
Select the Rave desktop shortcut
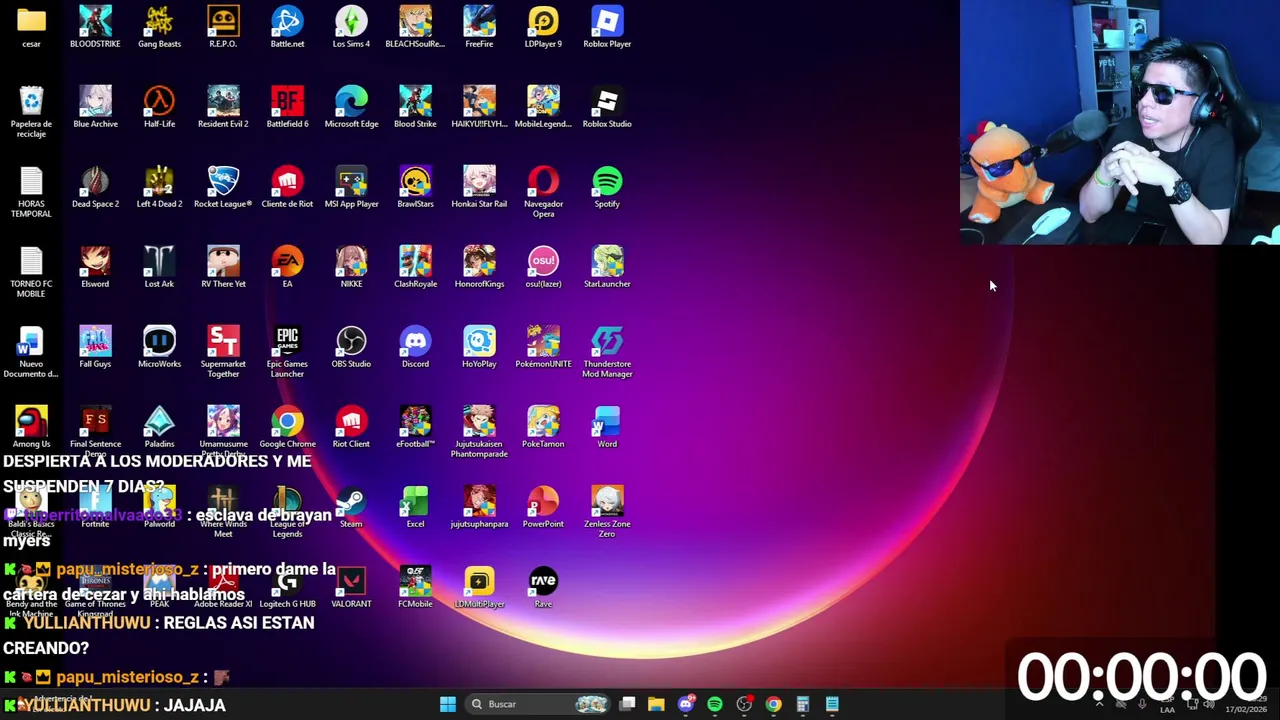pyautogui.click(x=543, y=587)
